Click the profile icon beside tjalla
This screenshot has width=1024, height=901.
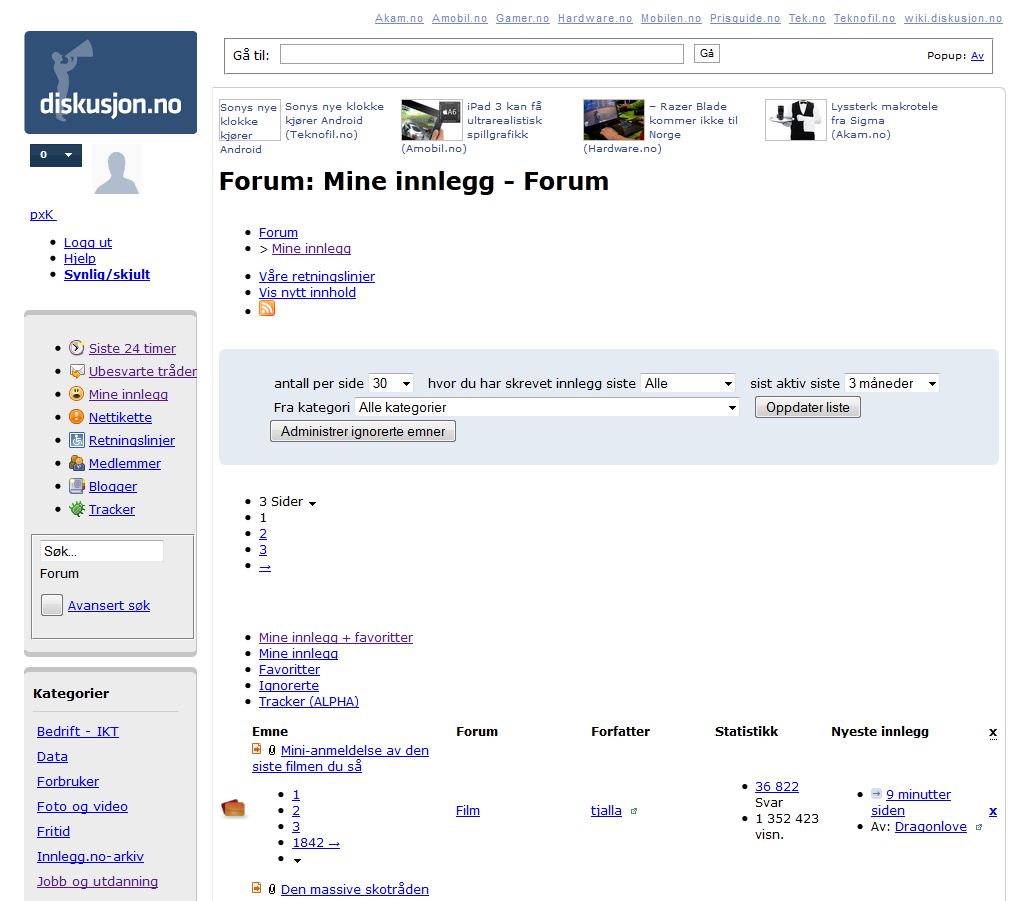633,811
